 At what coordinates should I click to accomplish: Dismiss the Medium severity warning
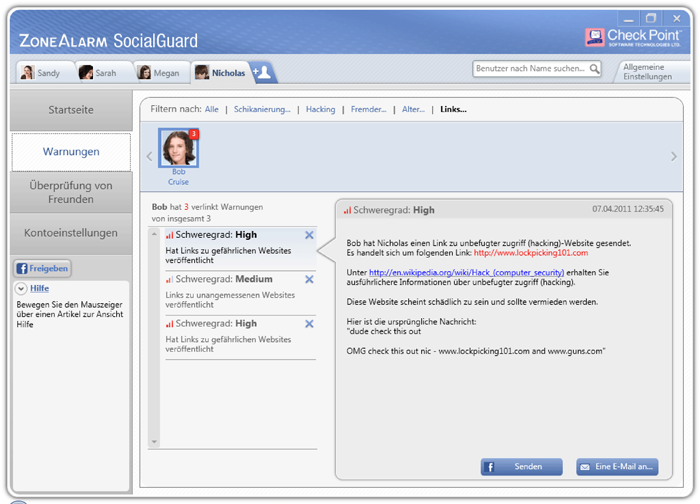coord(309,279)
